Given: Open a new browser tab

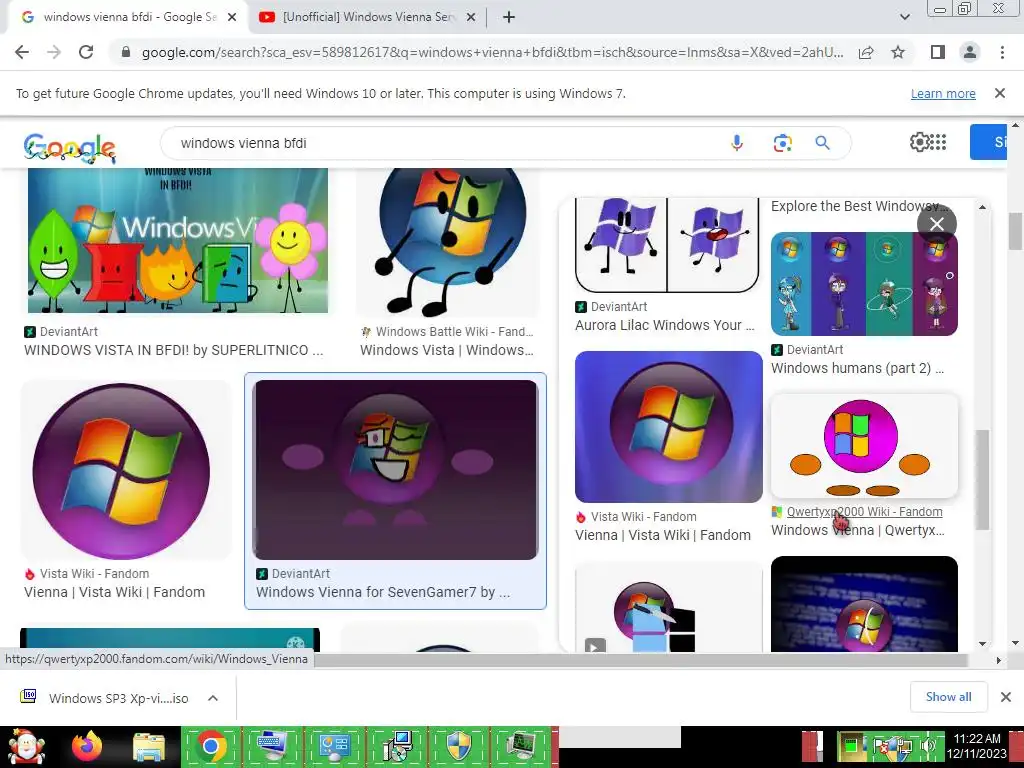Looking at the screenshot, I should click(x=509, y=17).
